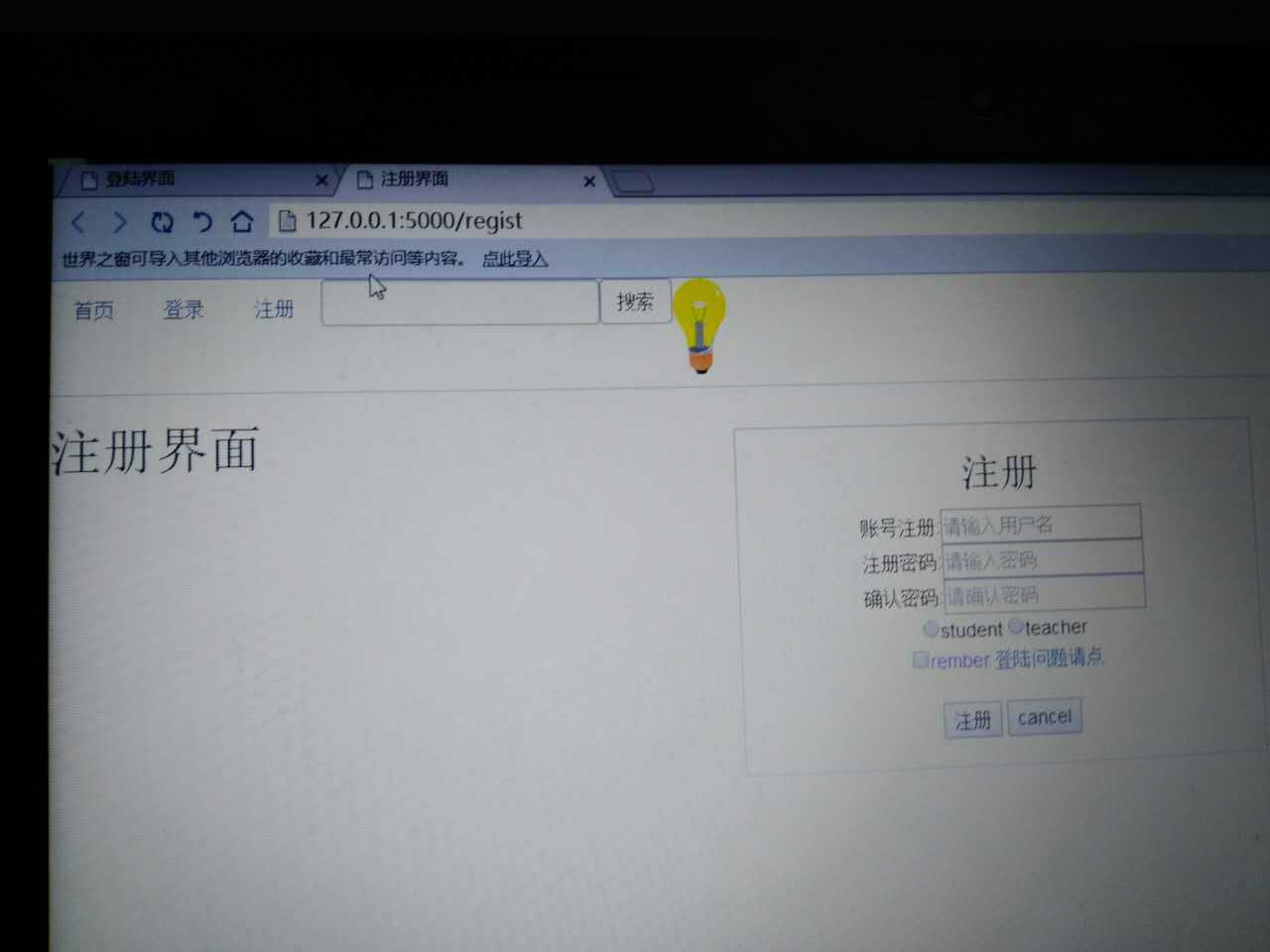Focus the search box in the navbar
This screenshot has width=1270, height=952.
(x=460, y=301)
